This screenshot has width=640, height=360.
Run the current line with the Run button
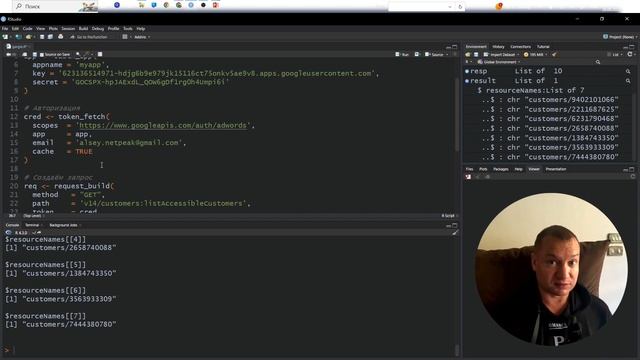pyautogui.click(x=402, y=54)
